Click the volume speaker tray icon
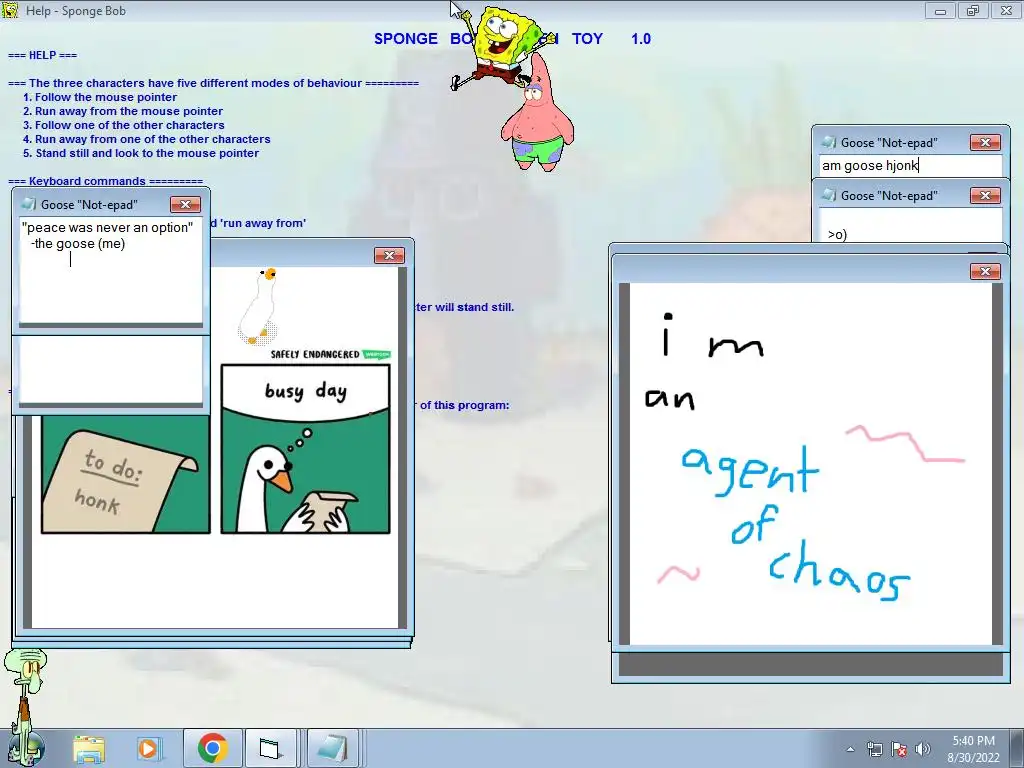 click(923, 749)
